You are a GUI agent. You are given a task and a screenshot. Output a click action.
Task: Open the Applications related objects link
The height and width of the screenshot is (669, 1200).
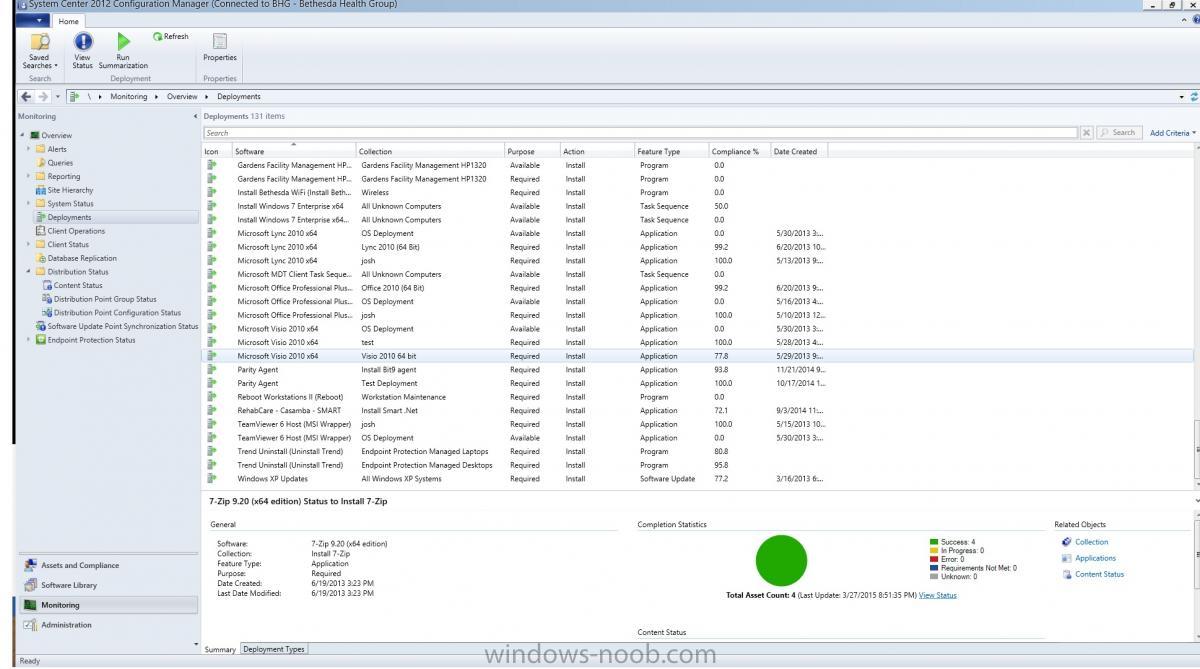pyautogui.click(x=1095, y=558)
